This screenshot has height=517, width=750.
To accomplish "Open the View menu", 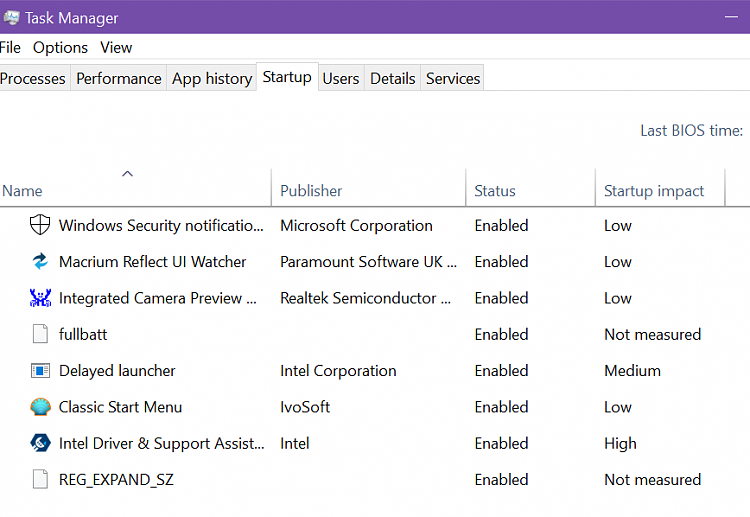I will click(x=116, y=47).
